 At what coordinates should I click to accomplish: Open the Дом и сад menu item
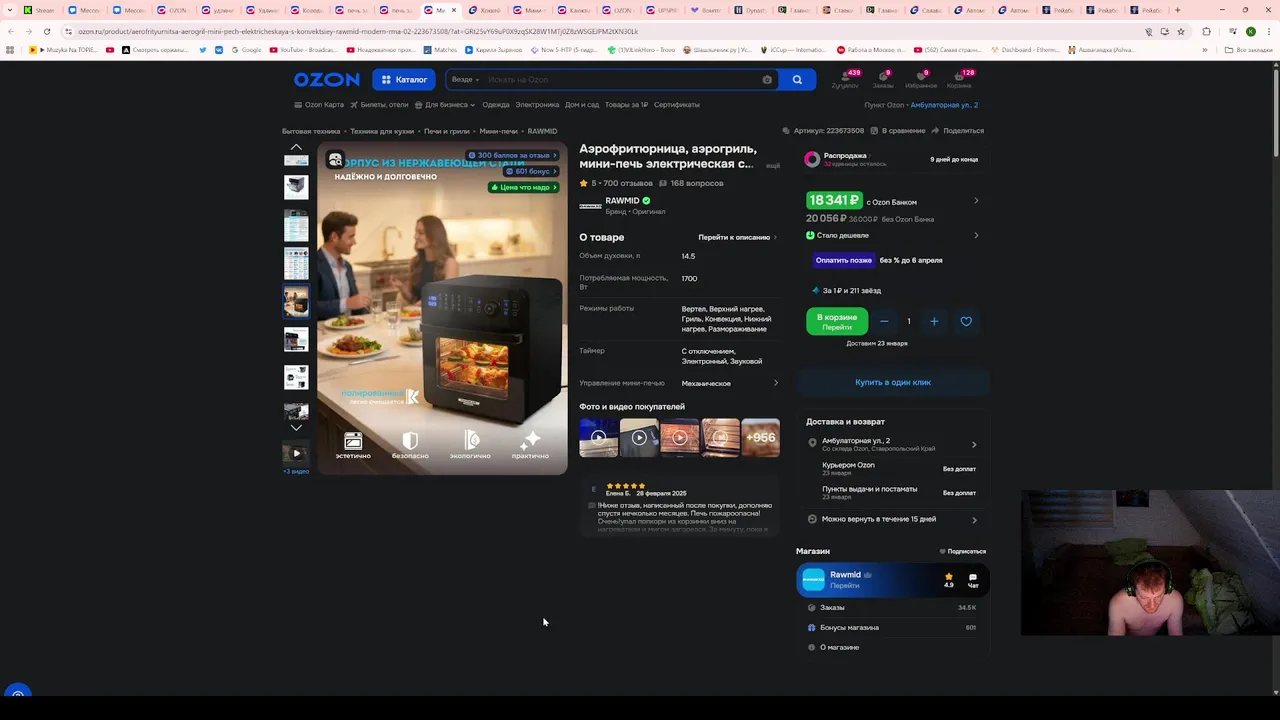pos(582,105)
